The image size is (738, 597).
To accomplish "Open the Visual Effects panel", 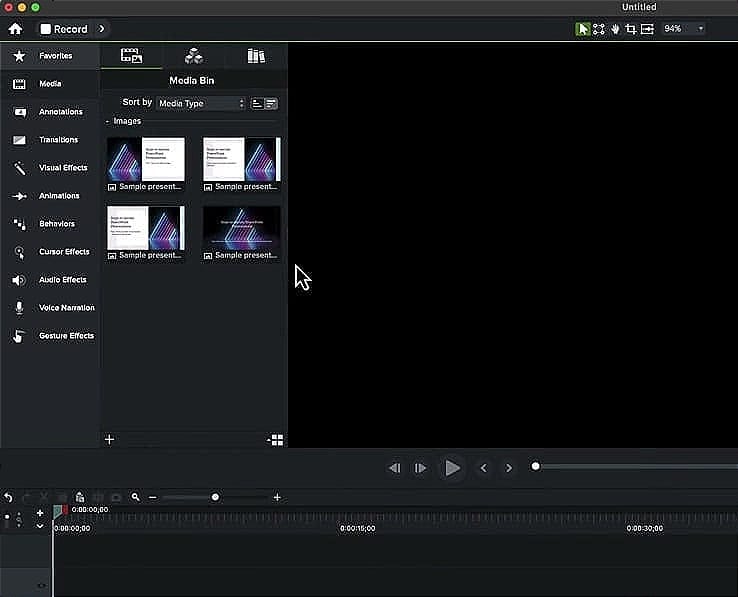I will (x=50, y=168).
